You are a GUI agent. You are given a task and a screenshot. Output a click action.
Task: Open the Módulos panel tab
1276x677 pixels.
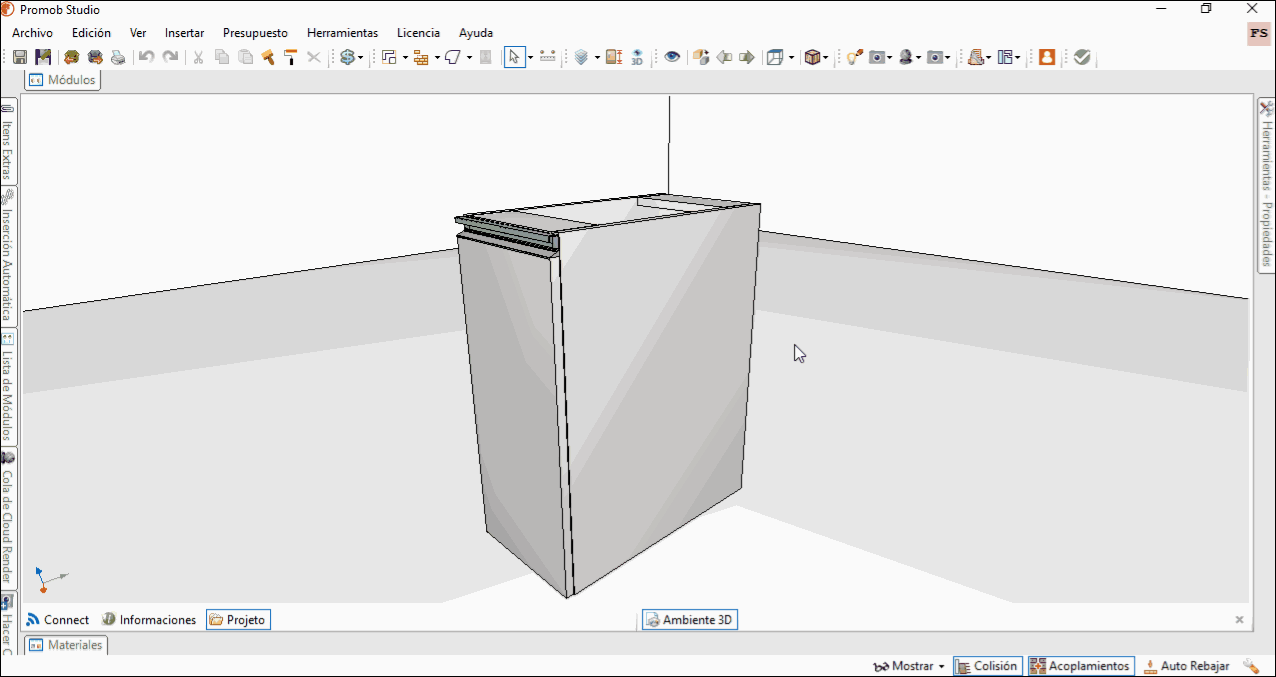(x=62, y=79)
